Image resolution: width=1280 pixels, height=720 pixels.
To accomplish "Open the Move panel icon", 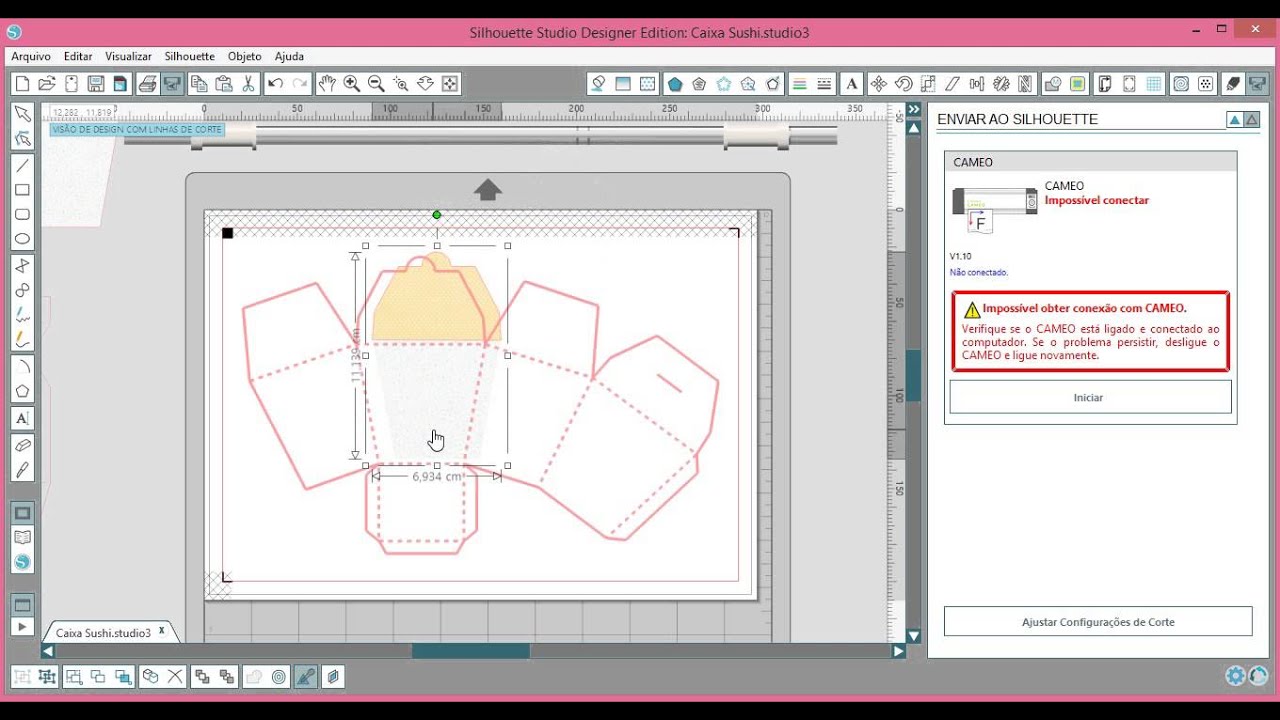I will (879, 84).
